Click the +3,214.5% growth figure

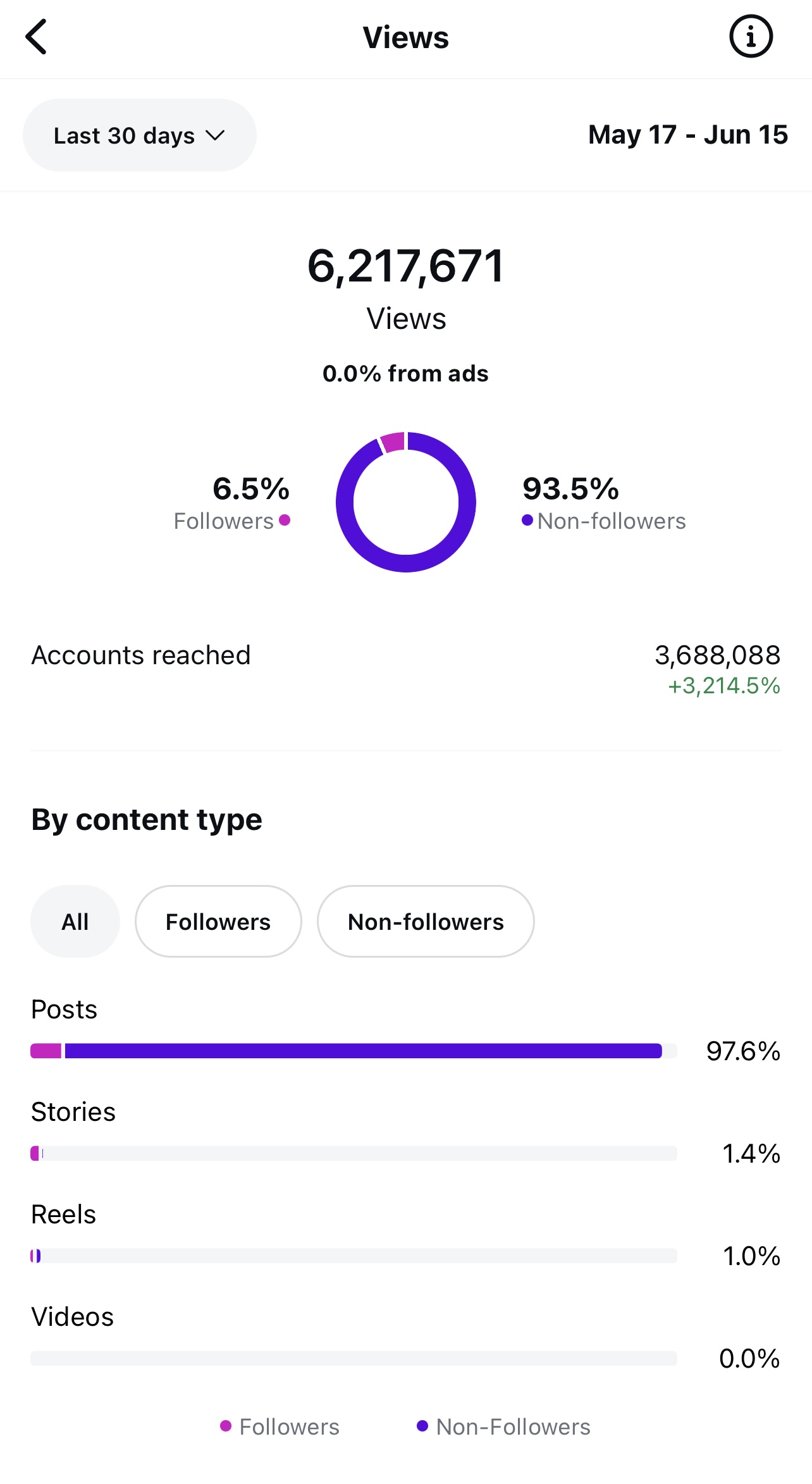[x=723, y=686]
